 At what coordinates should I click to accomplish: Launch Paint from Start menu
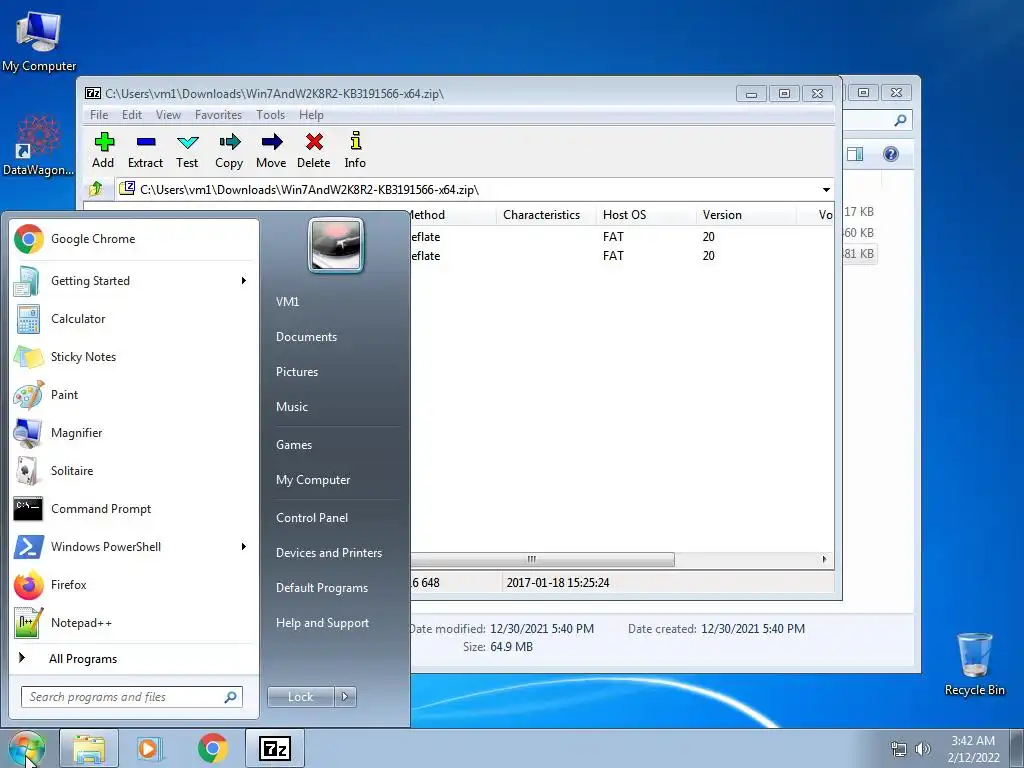(x=134, y=394)
